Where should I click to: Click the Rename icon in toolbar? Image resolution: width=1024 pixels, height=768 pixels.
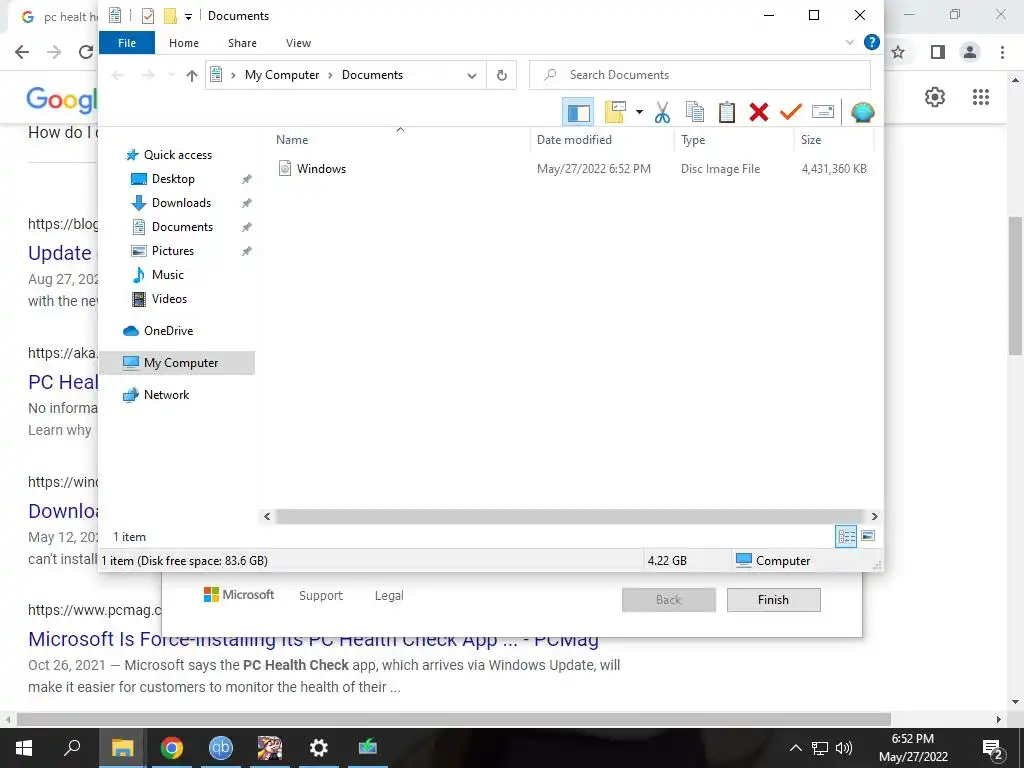tap(823, 112)
